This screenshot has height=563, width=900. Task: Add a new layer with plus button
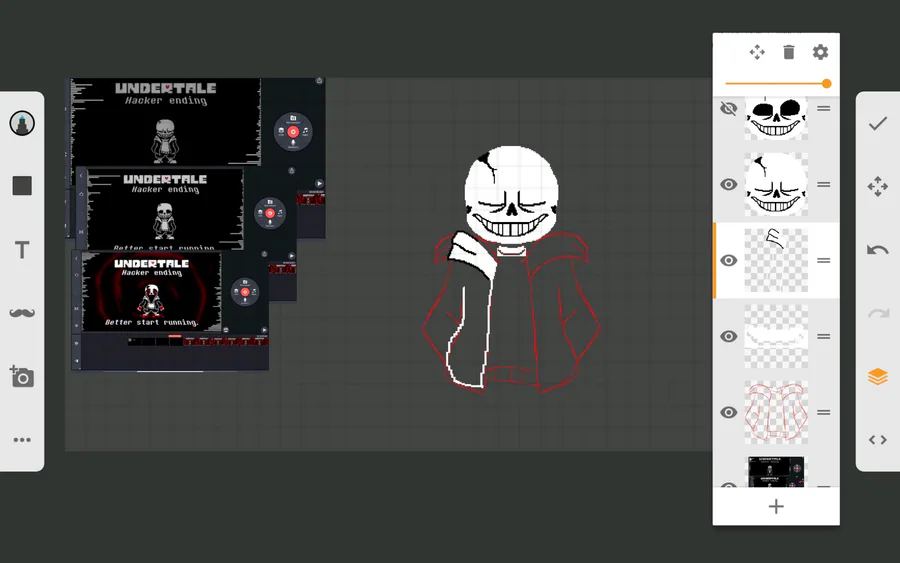(776, 506)
